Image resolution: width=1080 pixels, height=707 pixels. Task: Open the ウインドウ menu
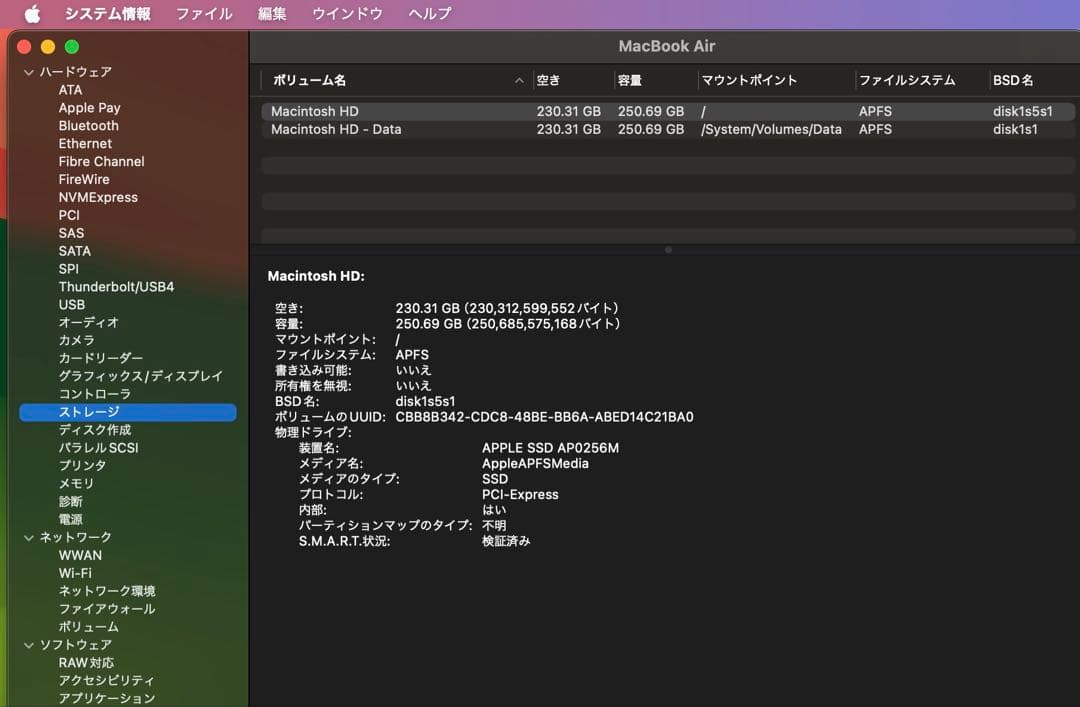click(347, 14)
